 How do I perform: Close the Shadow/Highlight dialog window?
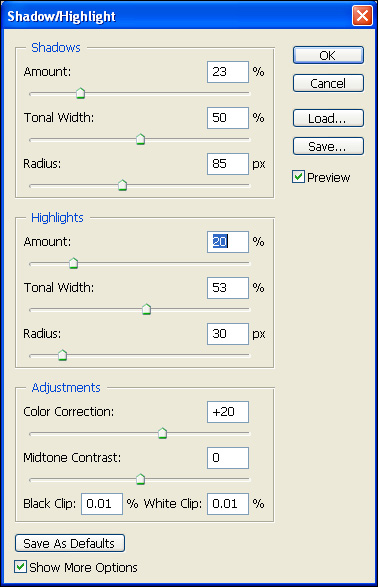[x=362, y=16]
